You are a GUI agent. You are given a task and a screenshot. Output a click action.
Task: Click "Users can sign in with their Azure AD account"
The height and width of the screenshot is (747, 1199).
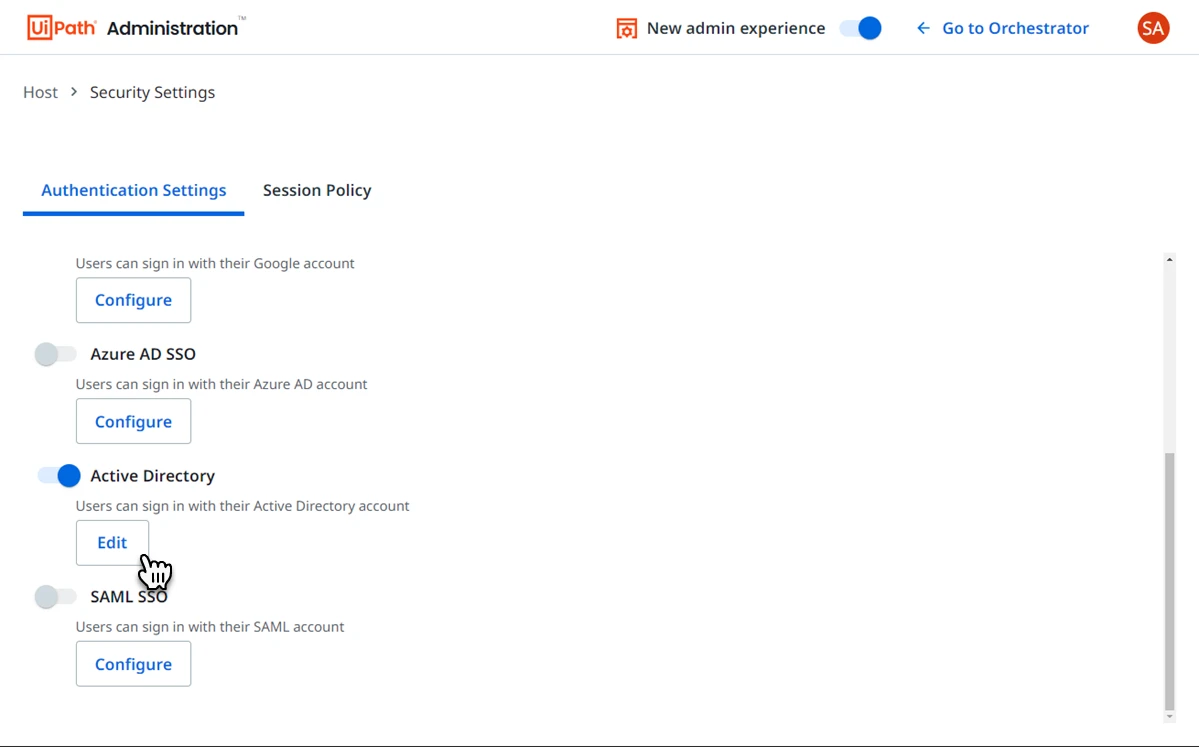[x=221, y=384]
